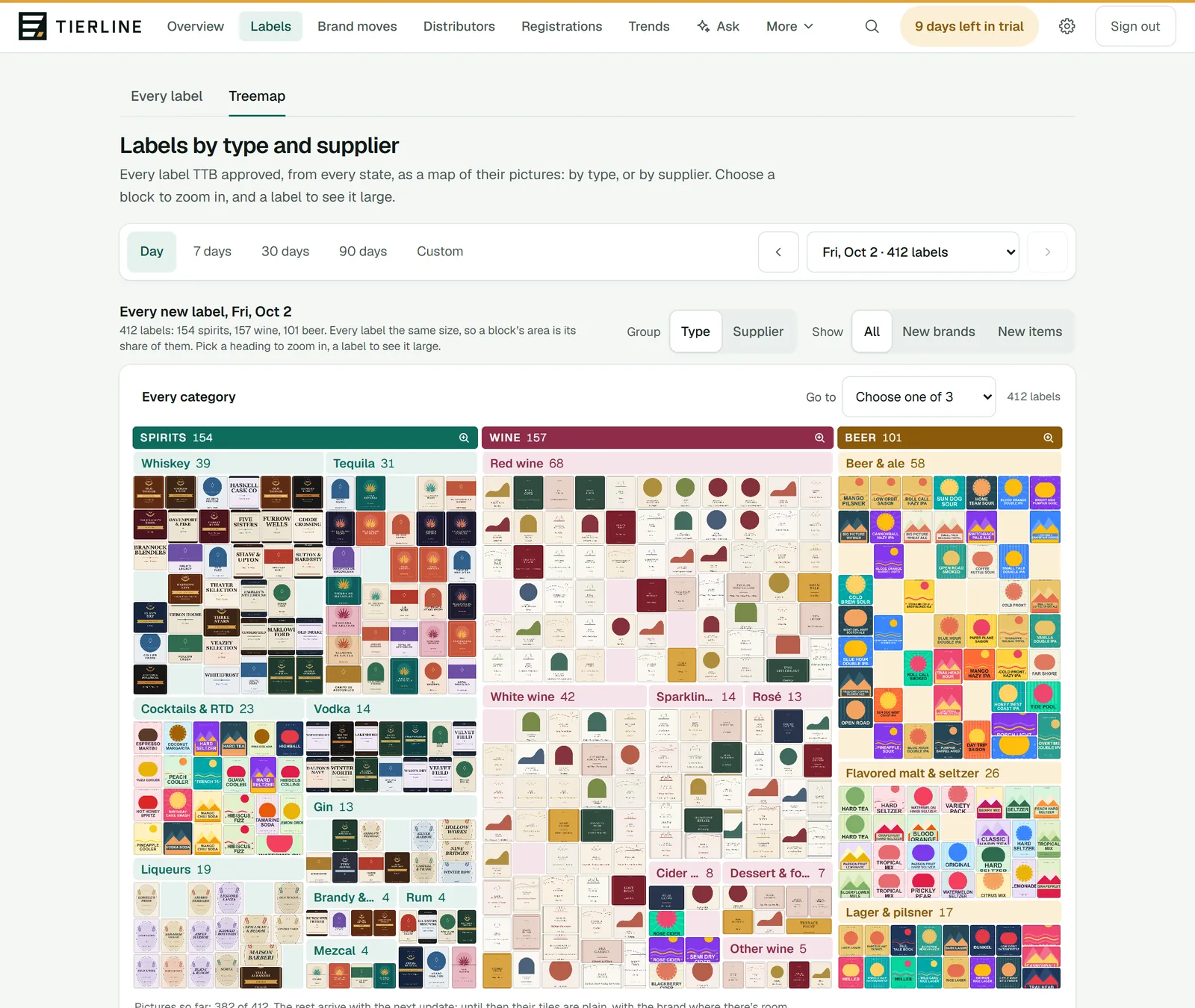Expand the More menu
Viewport: 1195px width, 1008px height.
(789, 26)
